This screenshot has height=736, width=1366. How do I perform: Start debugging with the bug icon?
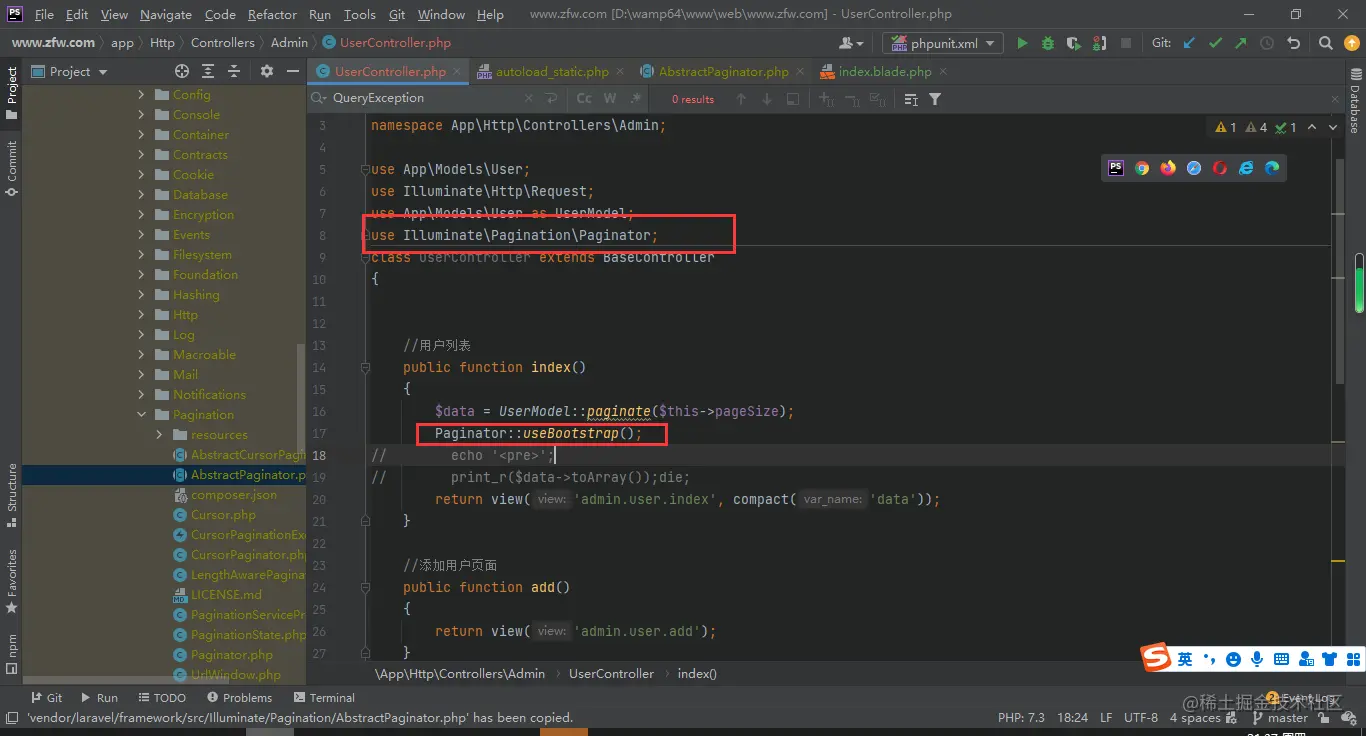[x=1047, y=43]
